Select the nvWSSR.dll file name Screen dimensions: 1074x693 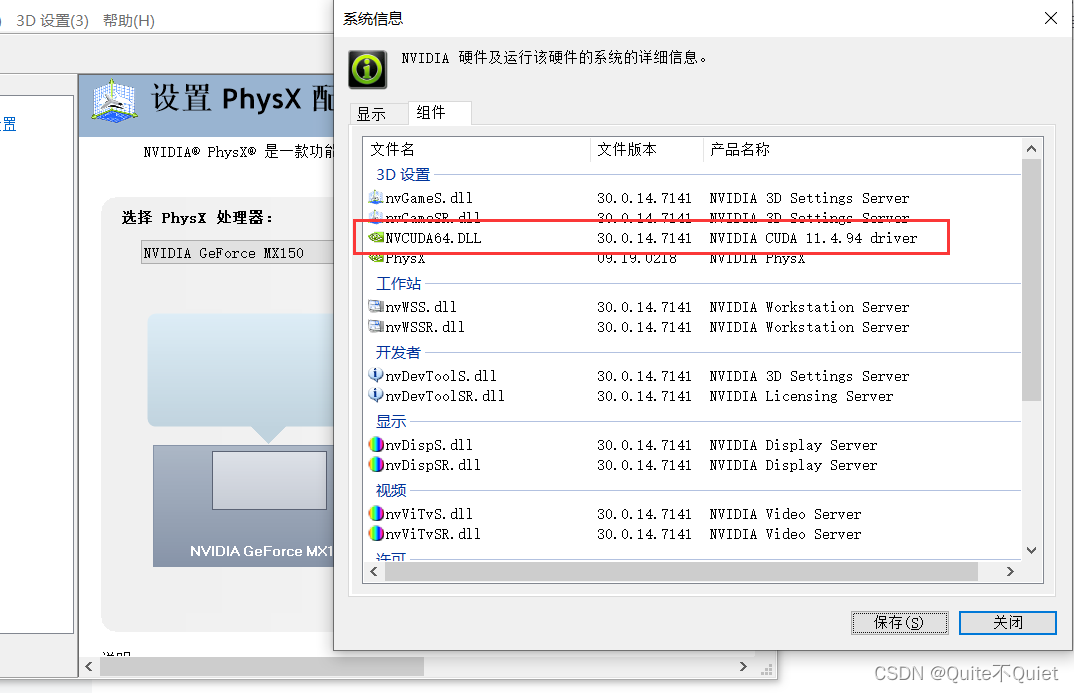click(x=425, y=327)
